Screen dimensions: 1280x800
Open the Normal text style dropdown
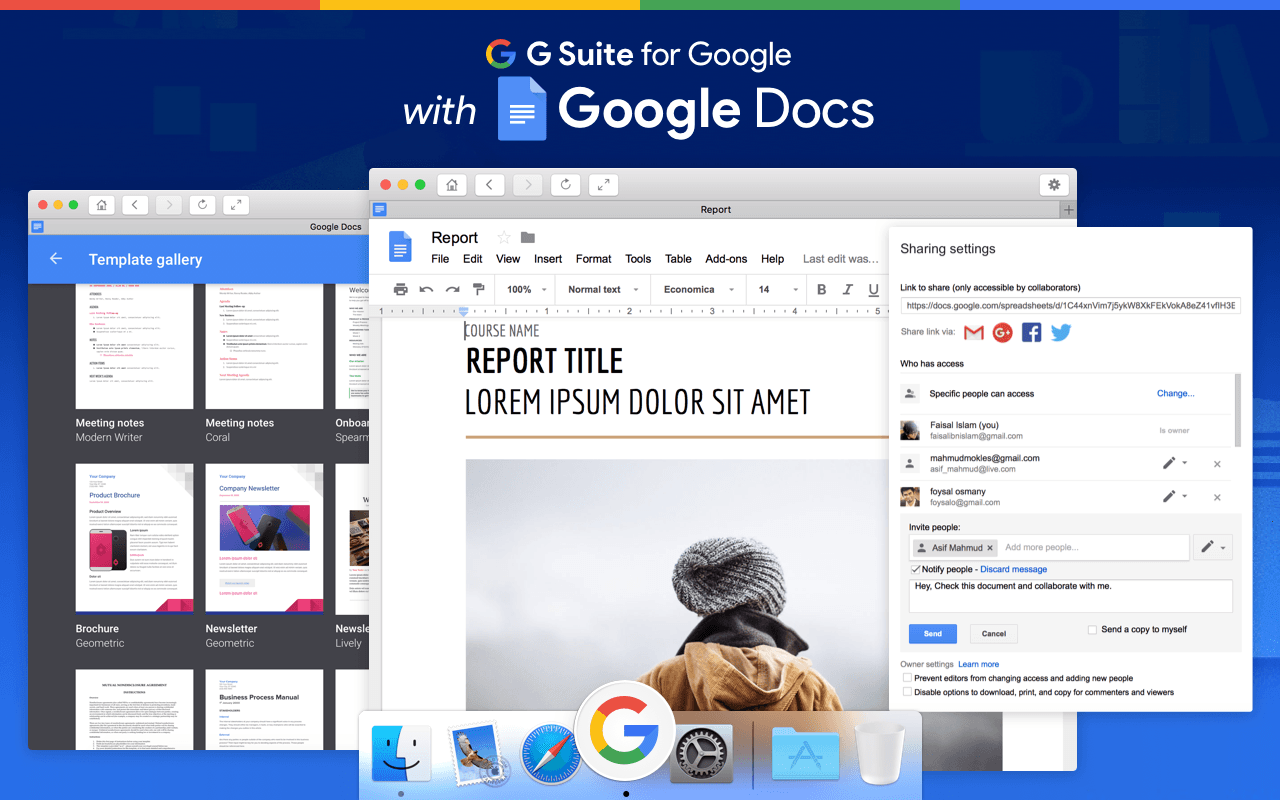(603, 289)
